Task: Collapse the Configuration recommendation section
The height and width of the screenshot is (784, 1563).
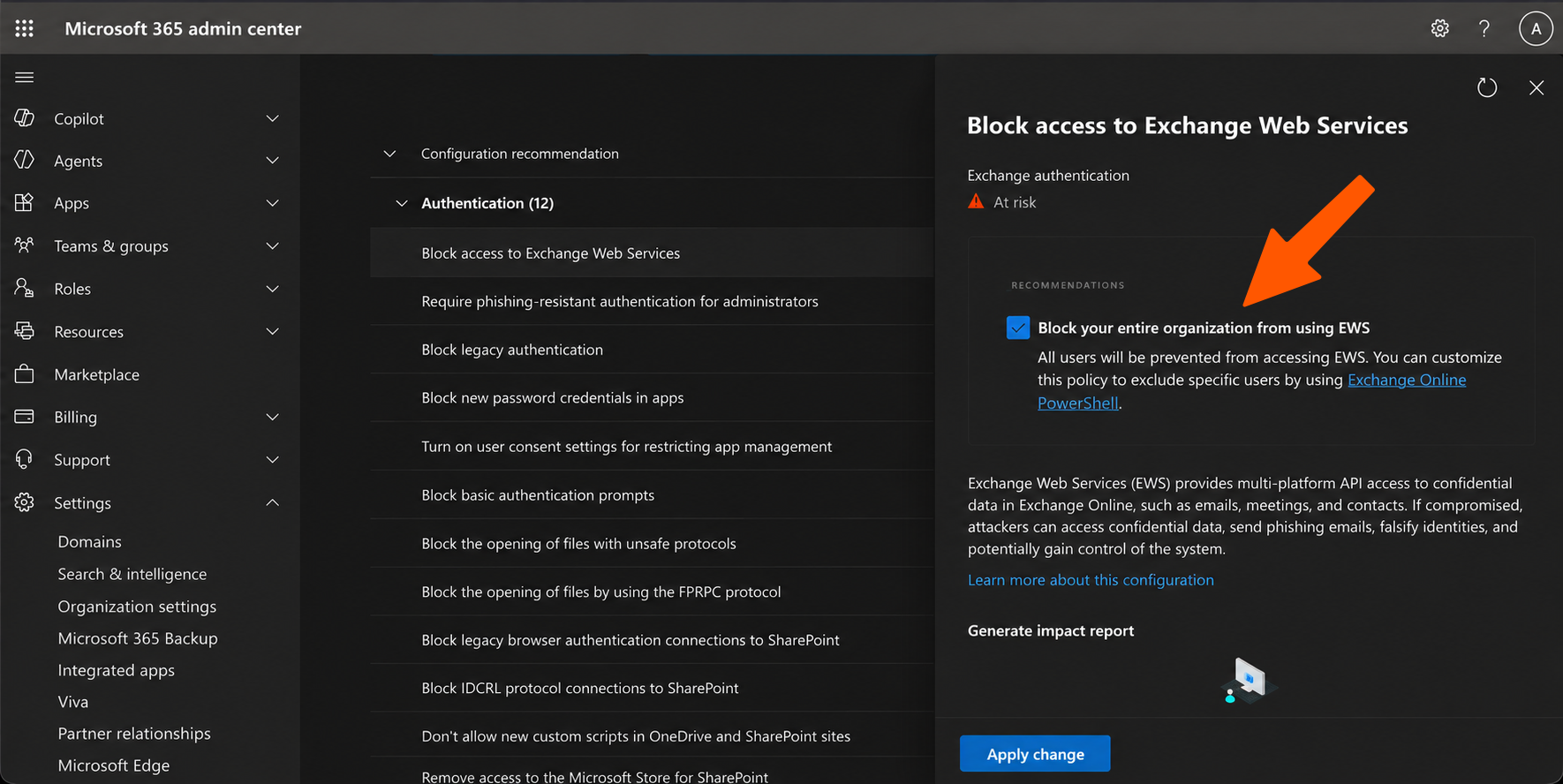Action: coord(389,154)
